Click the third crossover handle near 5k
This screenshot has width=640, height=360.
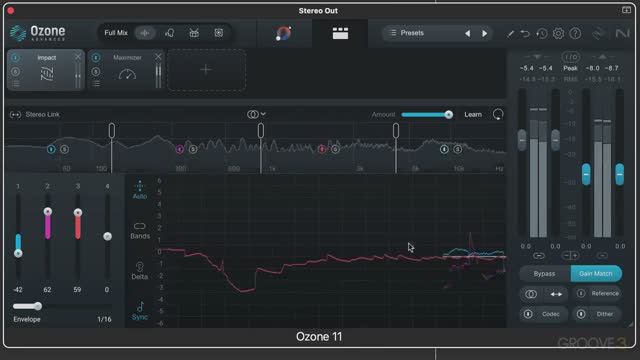tap(396, 131)
